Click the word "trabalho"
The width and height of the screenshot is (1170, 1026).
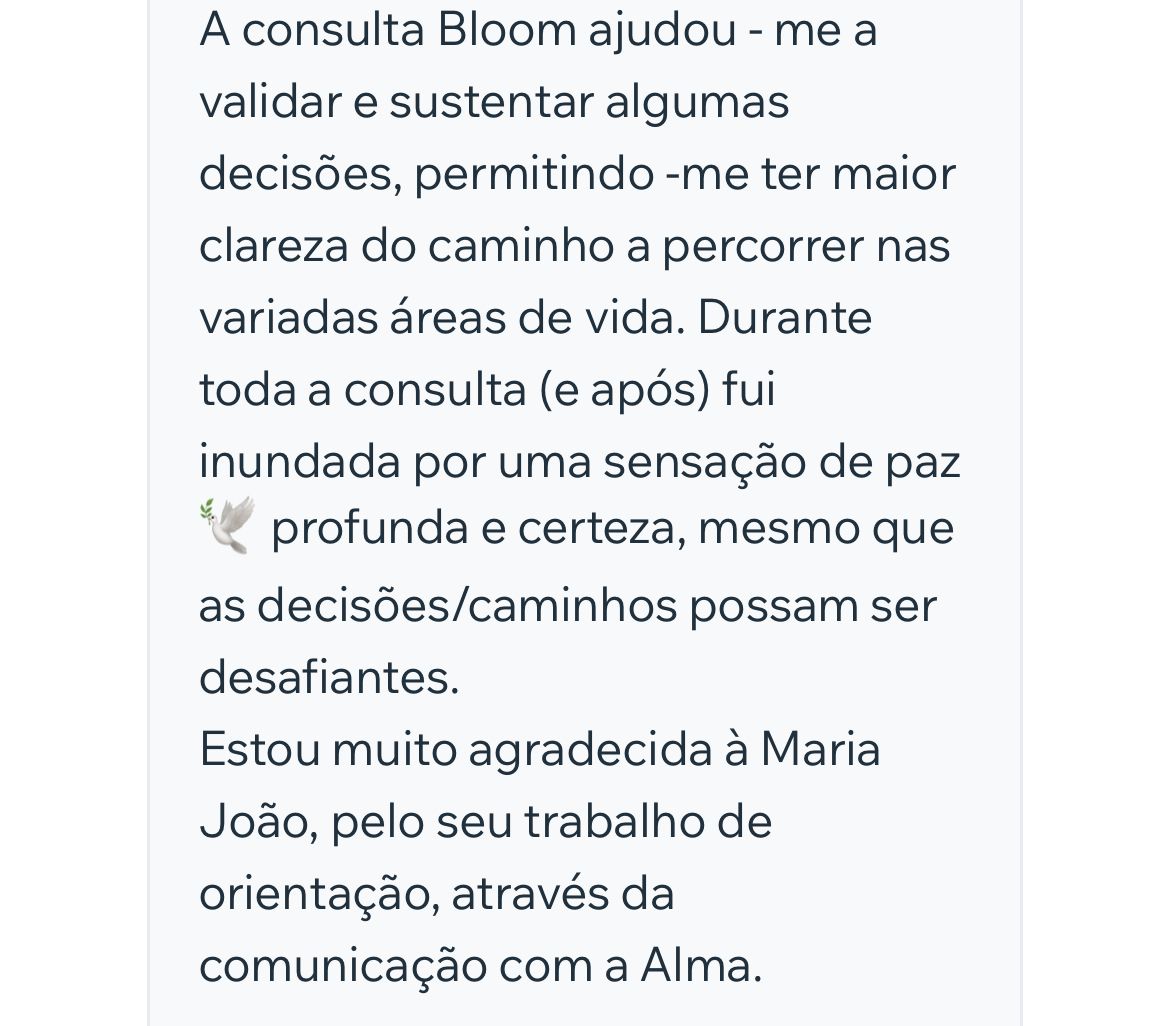click(x=614, y=821)
